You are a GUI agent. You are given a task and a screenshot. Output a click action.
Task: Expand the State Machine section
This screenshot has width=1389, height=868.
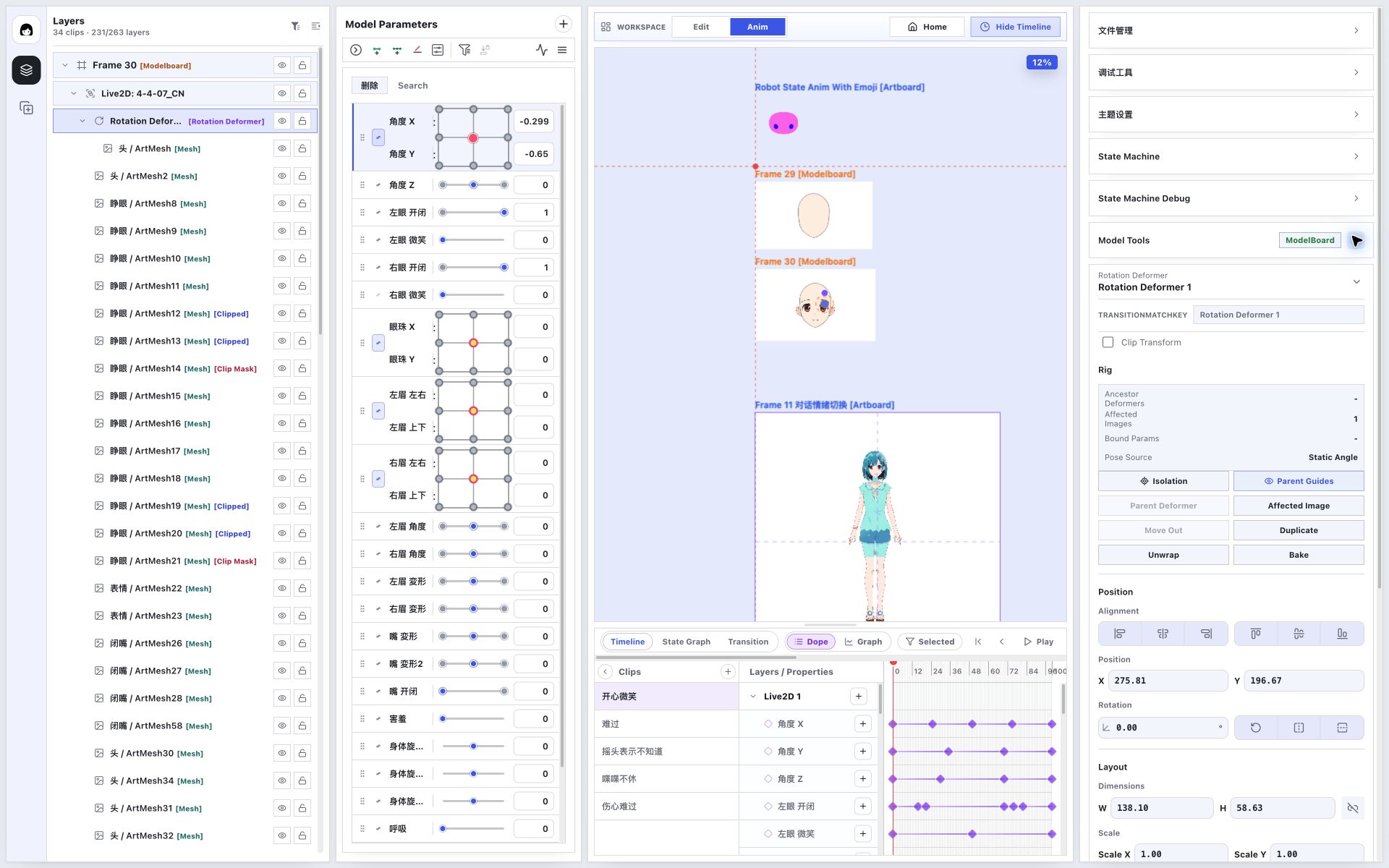(1231, 156)
